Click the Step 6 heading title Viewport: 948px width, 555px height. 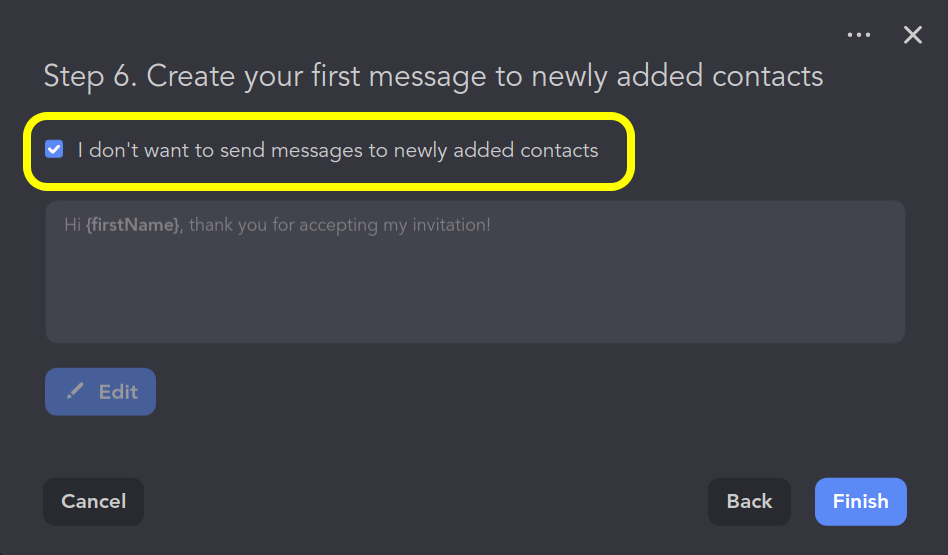(433, 76)
